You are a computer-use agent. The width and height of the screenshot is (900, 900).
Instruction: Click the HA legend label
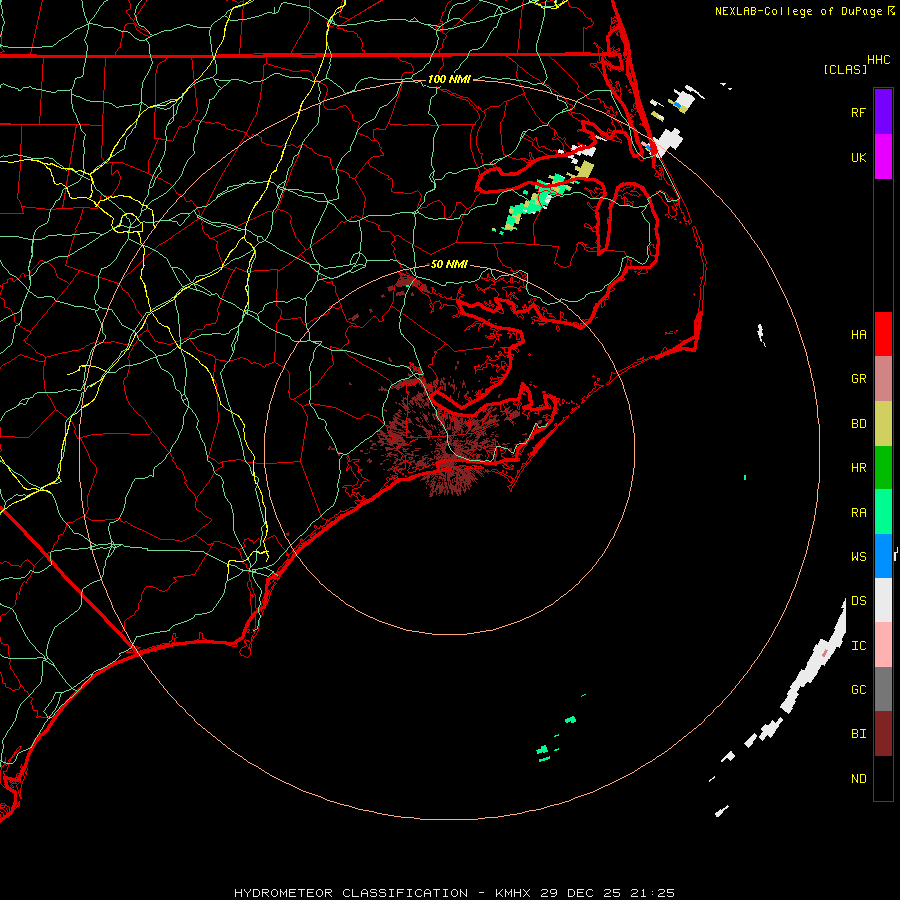pos(858,335)
